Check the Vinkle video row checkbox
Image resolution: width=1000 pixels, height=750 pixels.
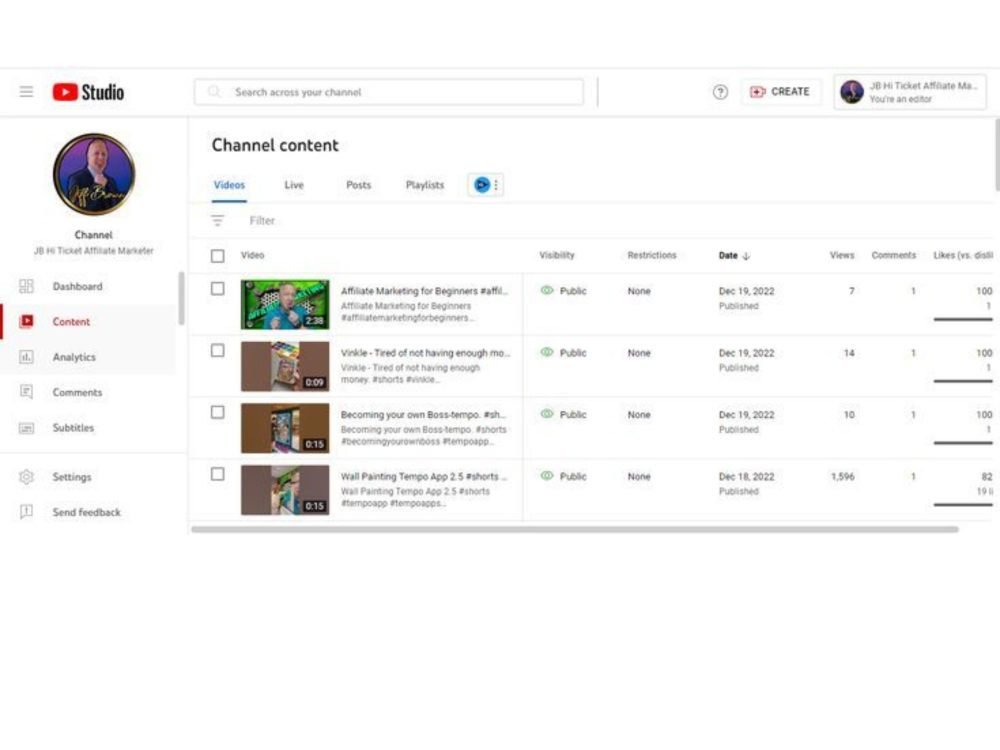[x=217, y=351]
